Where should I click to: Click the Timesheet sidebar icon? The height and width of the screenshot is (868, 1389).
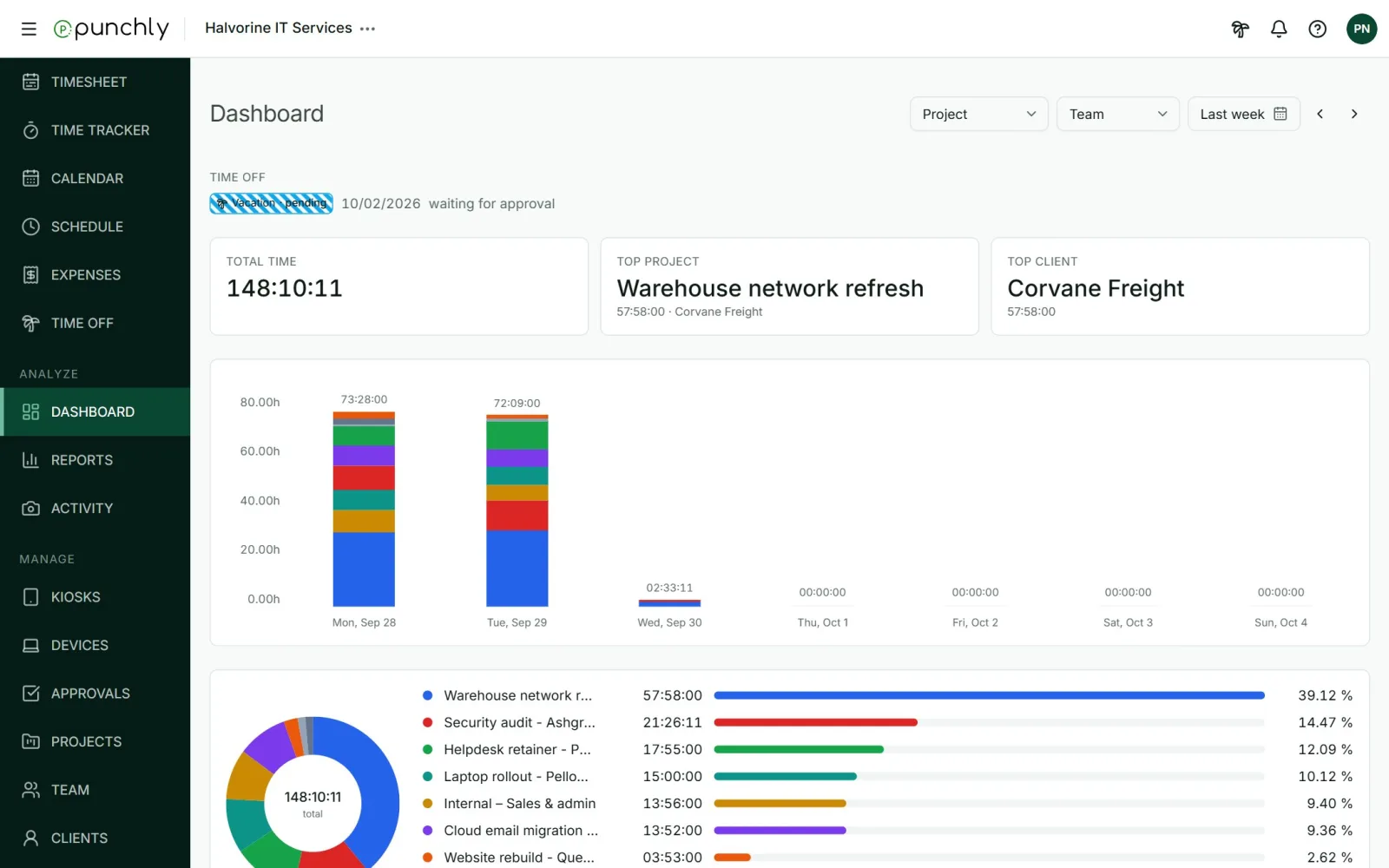click(31, 82)
